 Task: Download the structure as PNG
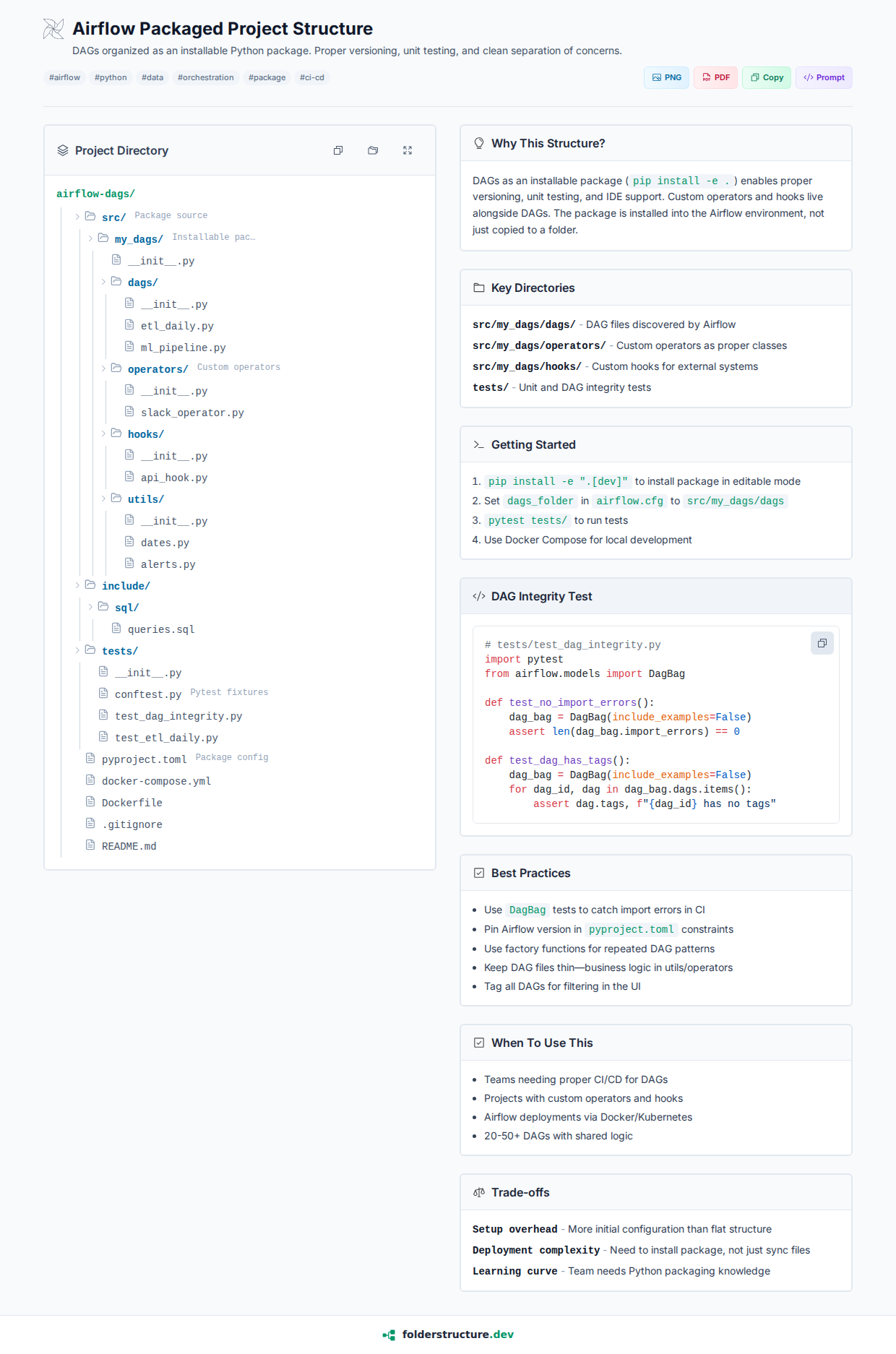(x=666, y=77)
